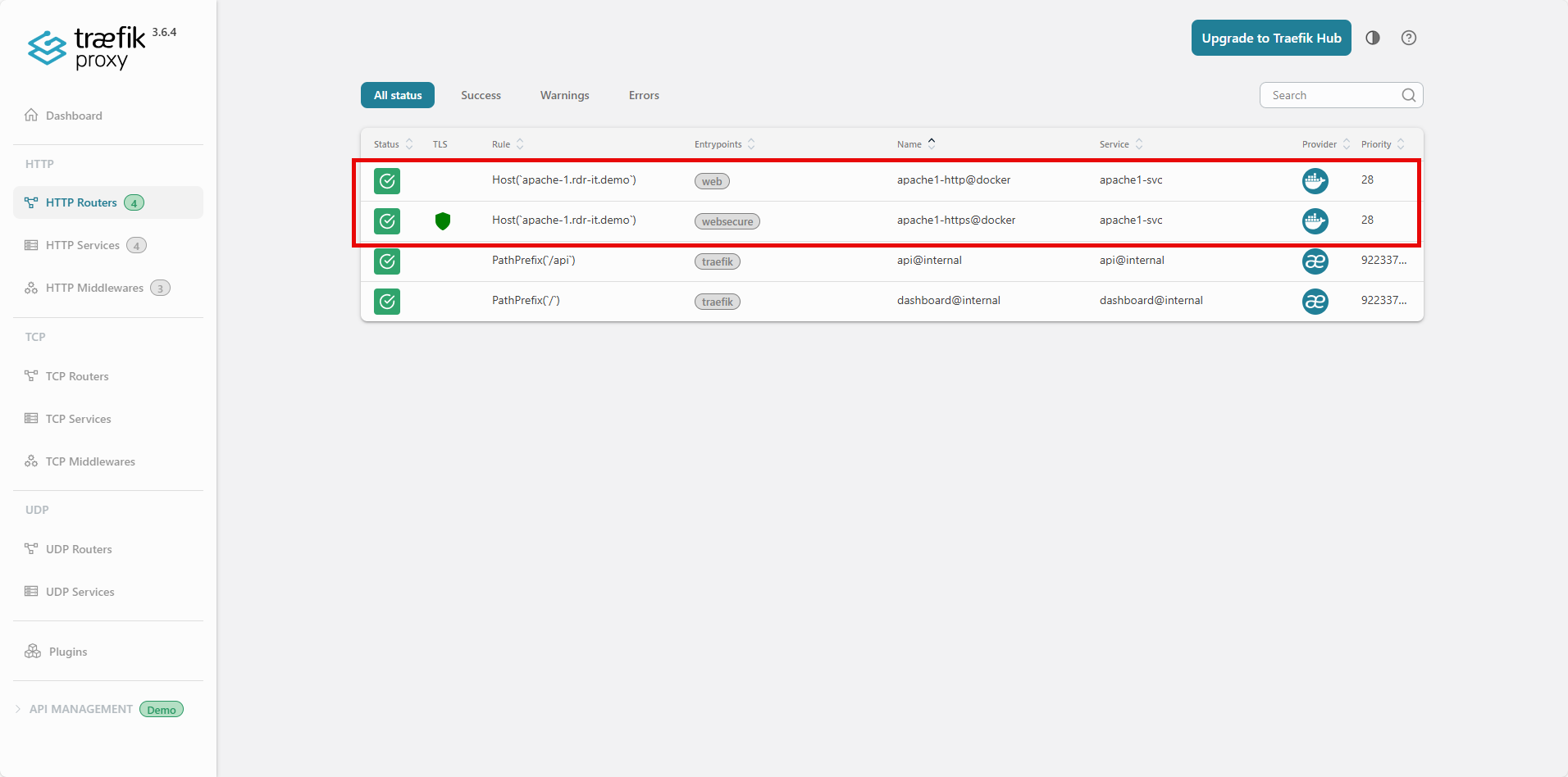Open Plugins from the sidebar
This screenshot has width=1568, height=777.
(x=67, y=652)
